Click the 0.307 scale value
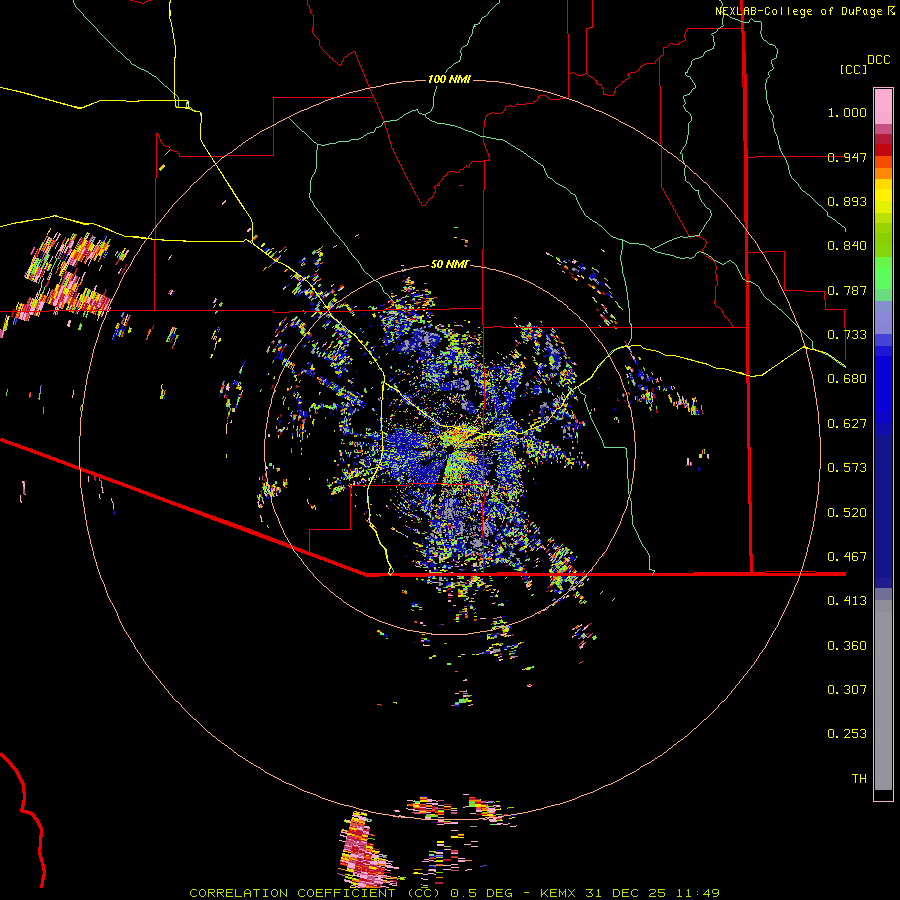 (847, 690)
